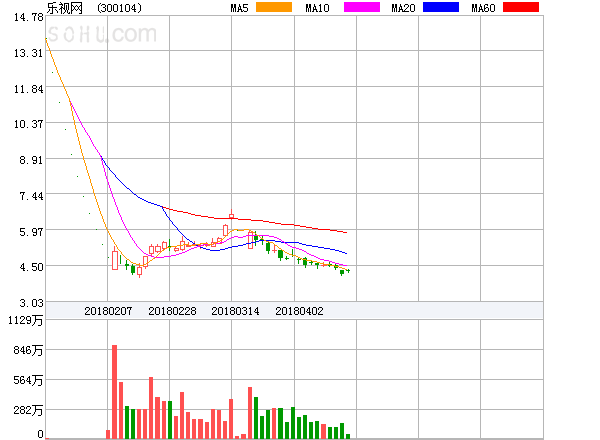Click the highest candlestick touching the MA60 line
This screenshot has height=440, width=600.
pos(232,215)
